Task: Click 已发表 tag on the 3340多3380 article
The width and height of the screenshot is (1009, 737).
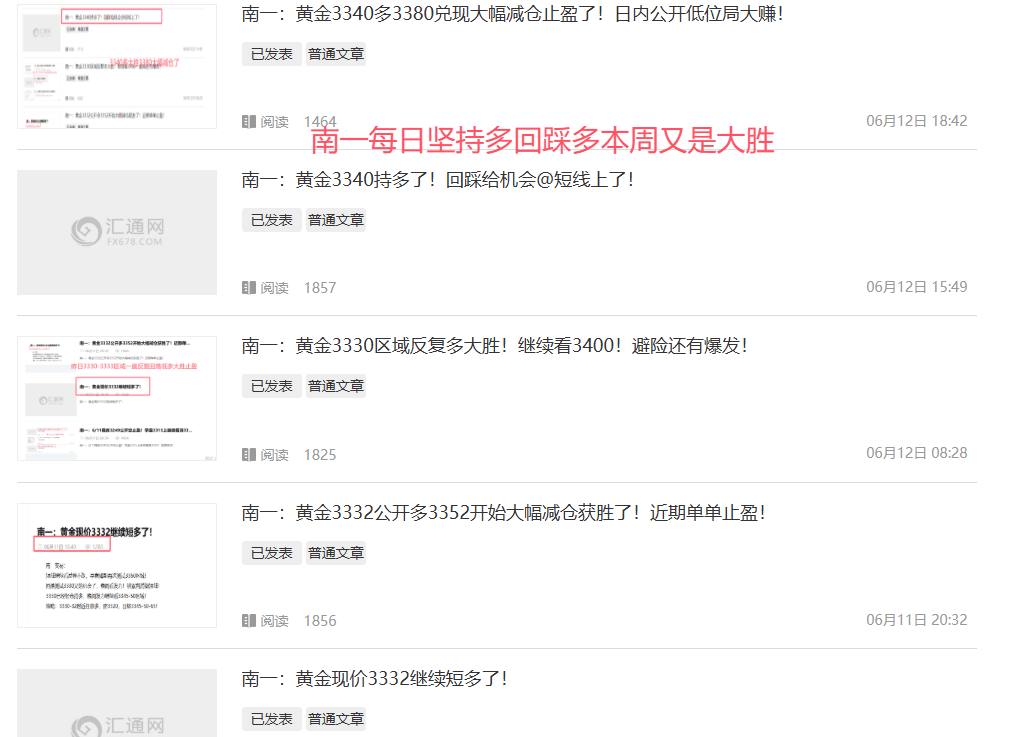Action: point(272,54)
